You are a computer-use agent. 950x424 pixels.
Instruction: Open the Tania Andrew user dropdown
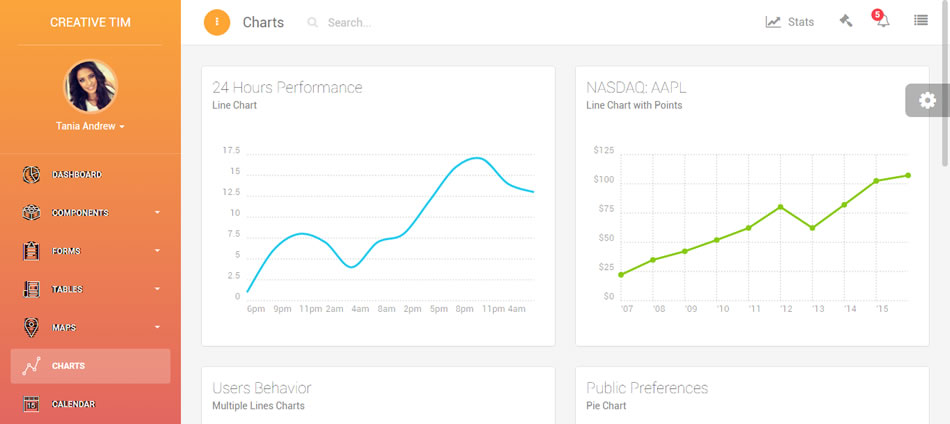[90, 127]
